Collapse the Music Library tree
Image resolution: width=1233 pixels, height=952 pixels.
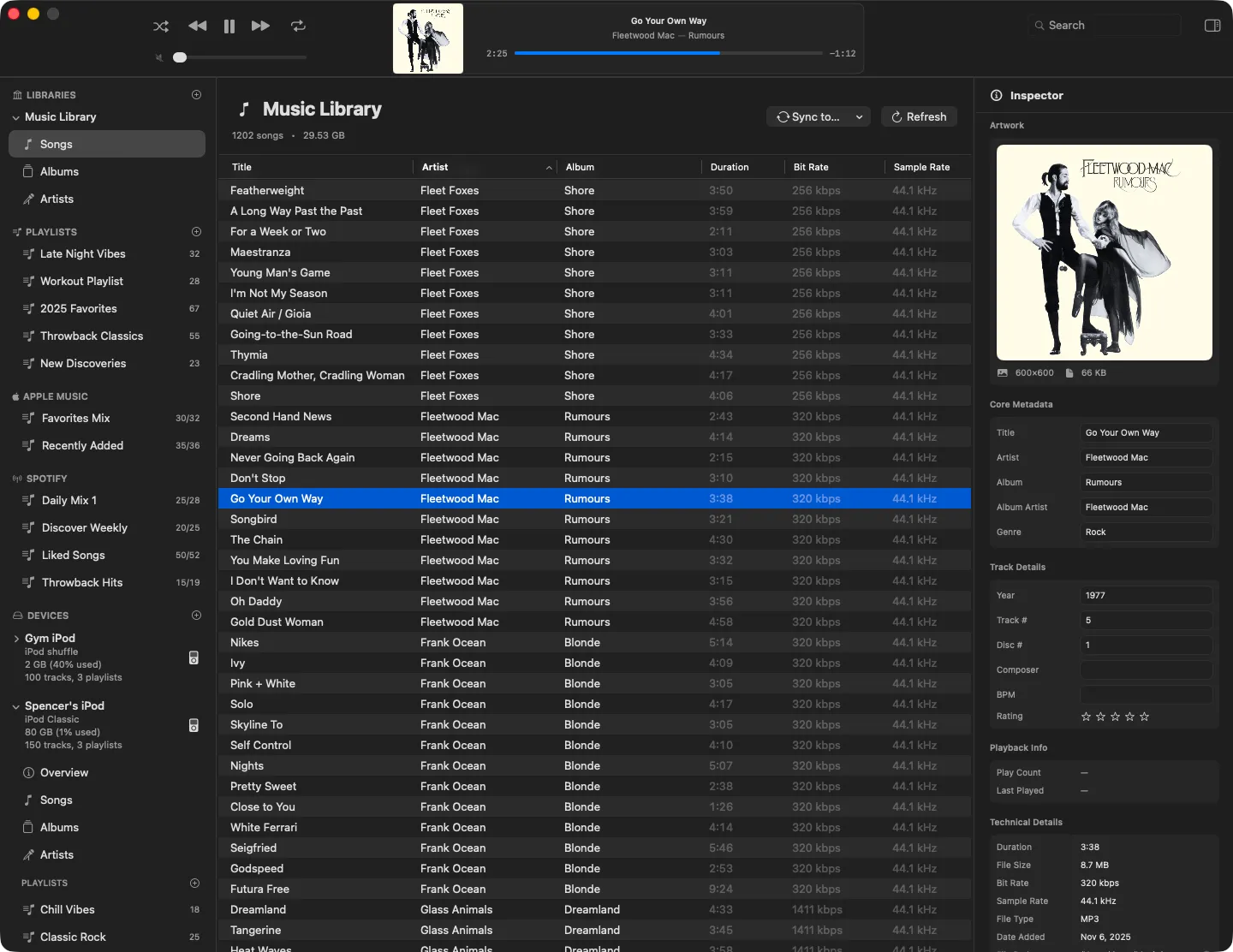tap(16, 117)
